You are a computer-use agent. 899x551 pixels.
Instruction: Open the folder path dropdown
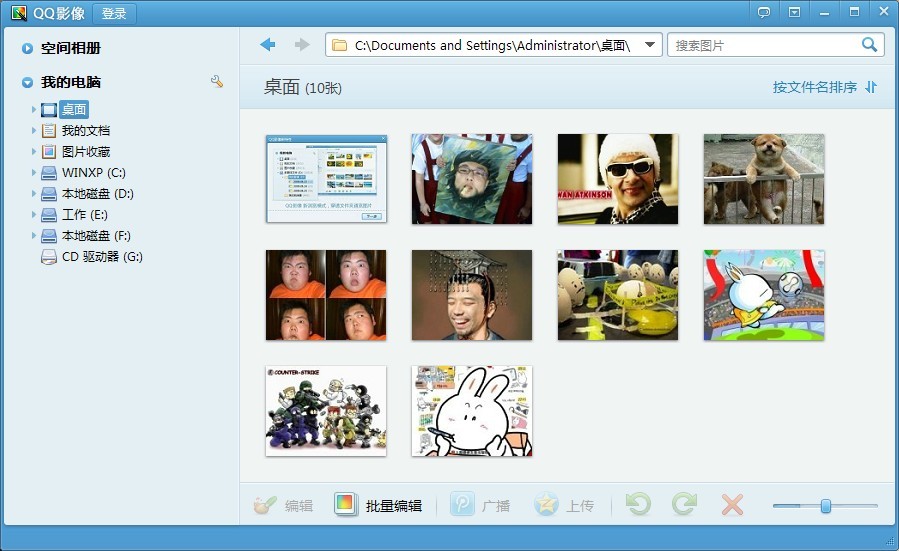pos(650,45)
